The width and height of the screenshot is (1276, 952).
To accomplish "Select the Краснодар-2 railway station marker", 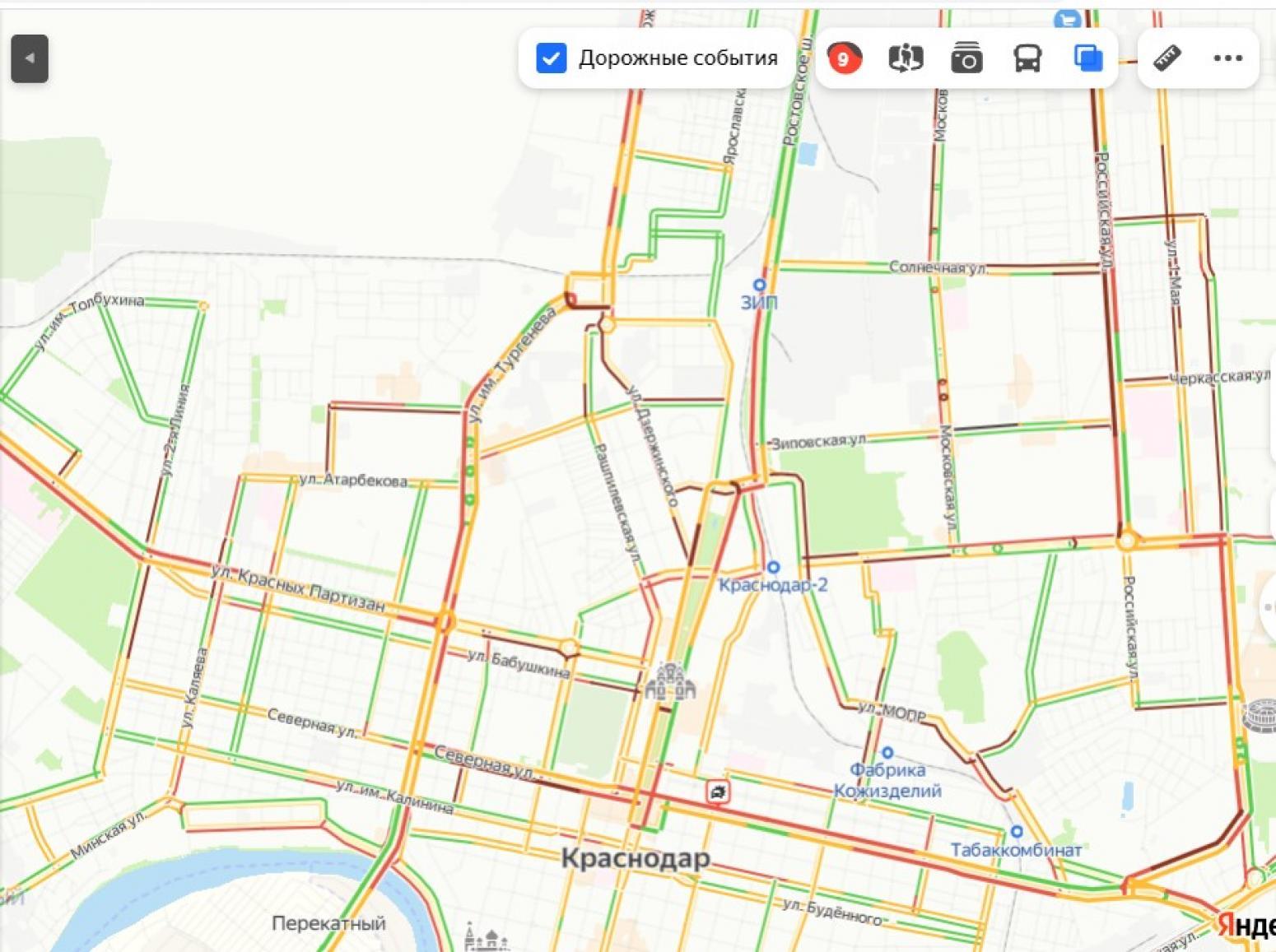I will pos(773,567).
